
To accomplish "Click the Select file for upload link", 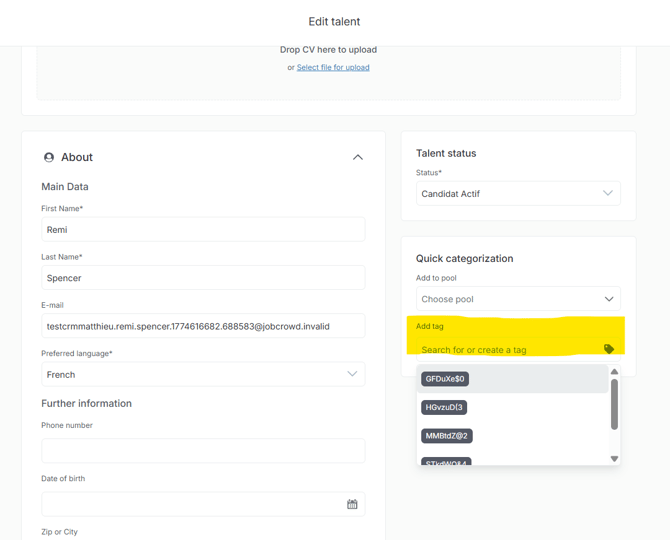I will coord(333,68).
